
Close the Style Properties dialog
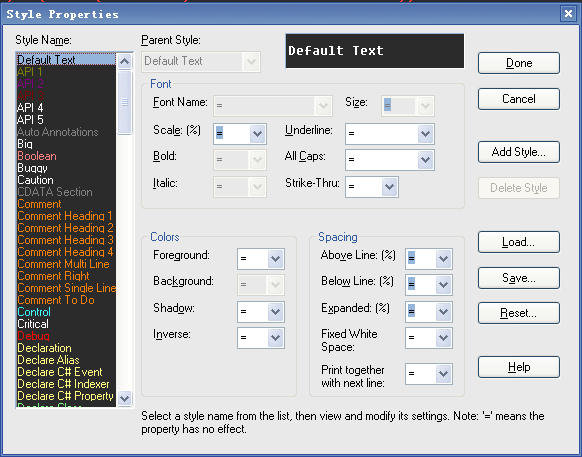coord(568,14)
